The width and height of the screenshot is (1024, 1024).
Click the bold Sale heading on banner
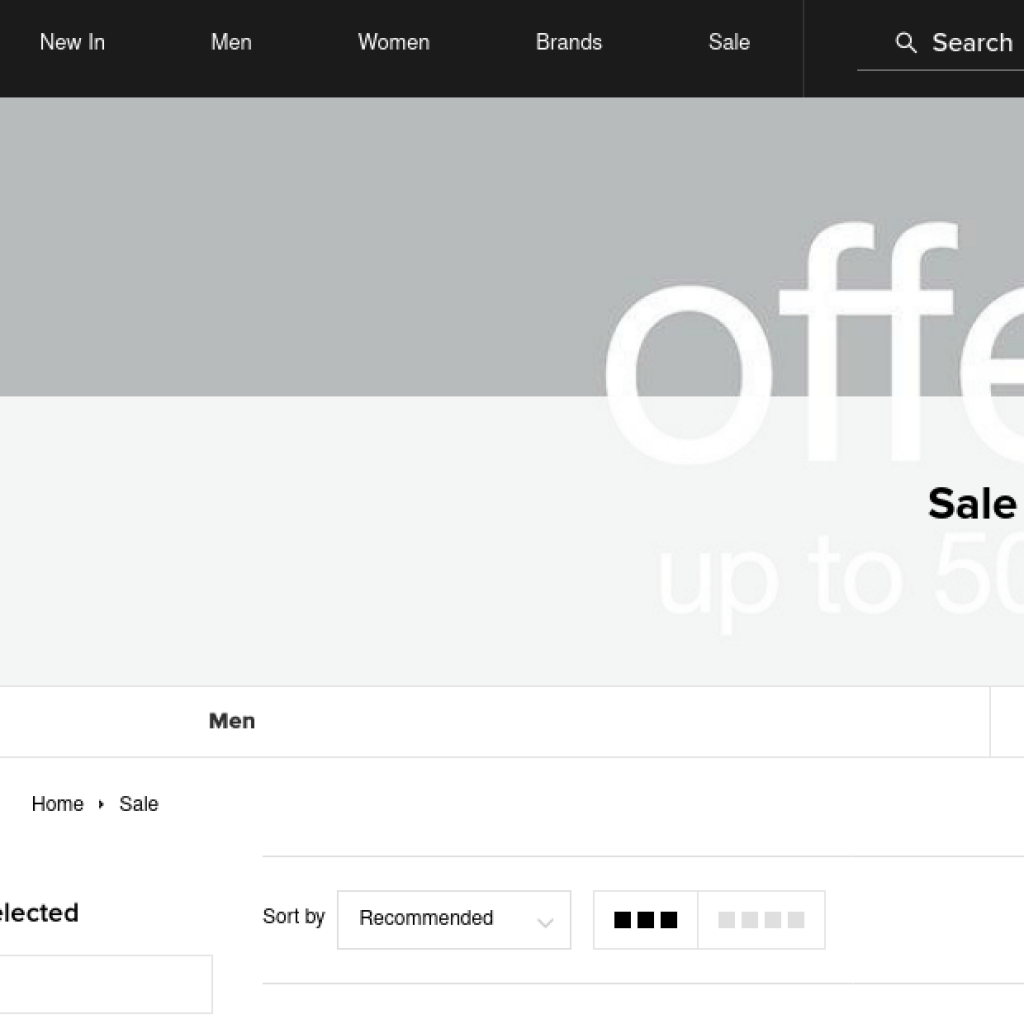pyautogui.click(x=971, y=503)
